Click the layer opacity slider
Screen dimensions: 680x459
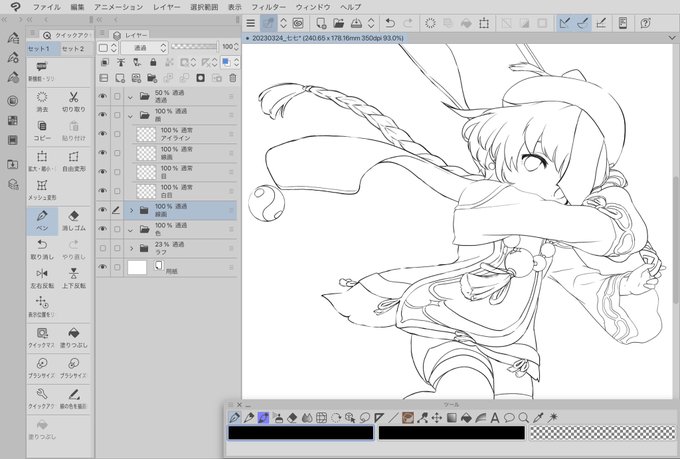(194, 46)
